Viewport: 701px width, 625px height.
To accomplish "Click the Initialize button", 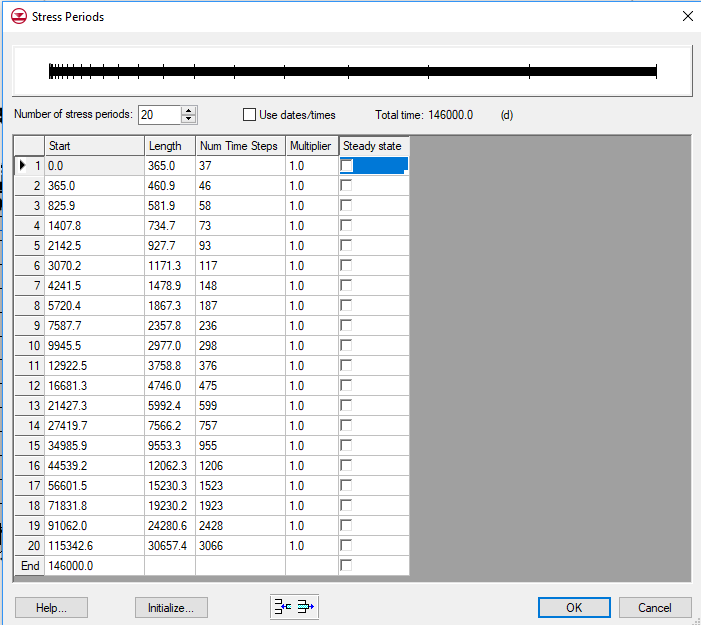I will (171, 608).
